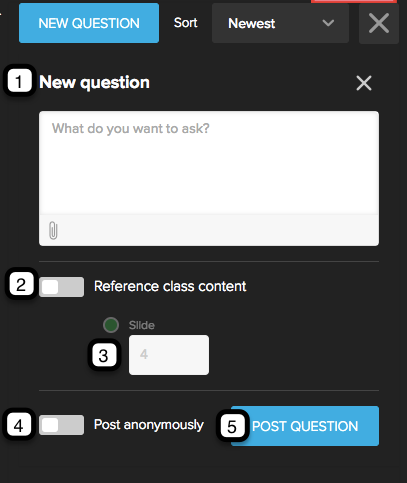Turn on the Post anonymously switch
The height and width of the screenshot is (483, 407).
tap(61, 425)
